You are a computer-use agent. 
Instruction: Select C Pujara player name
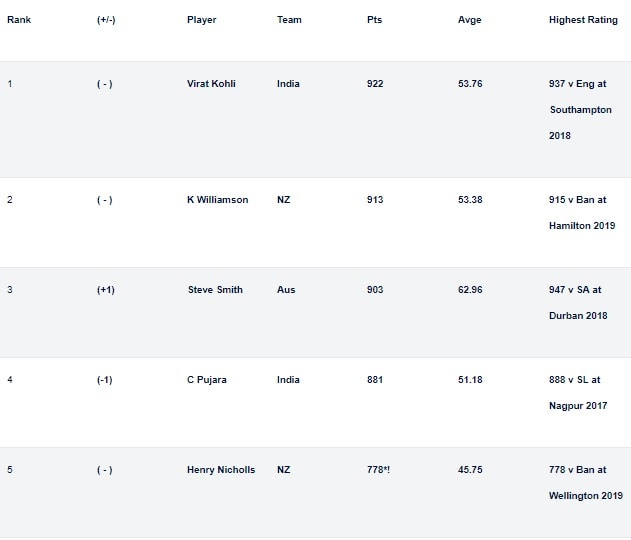click(207, 380)
